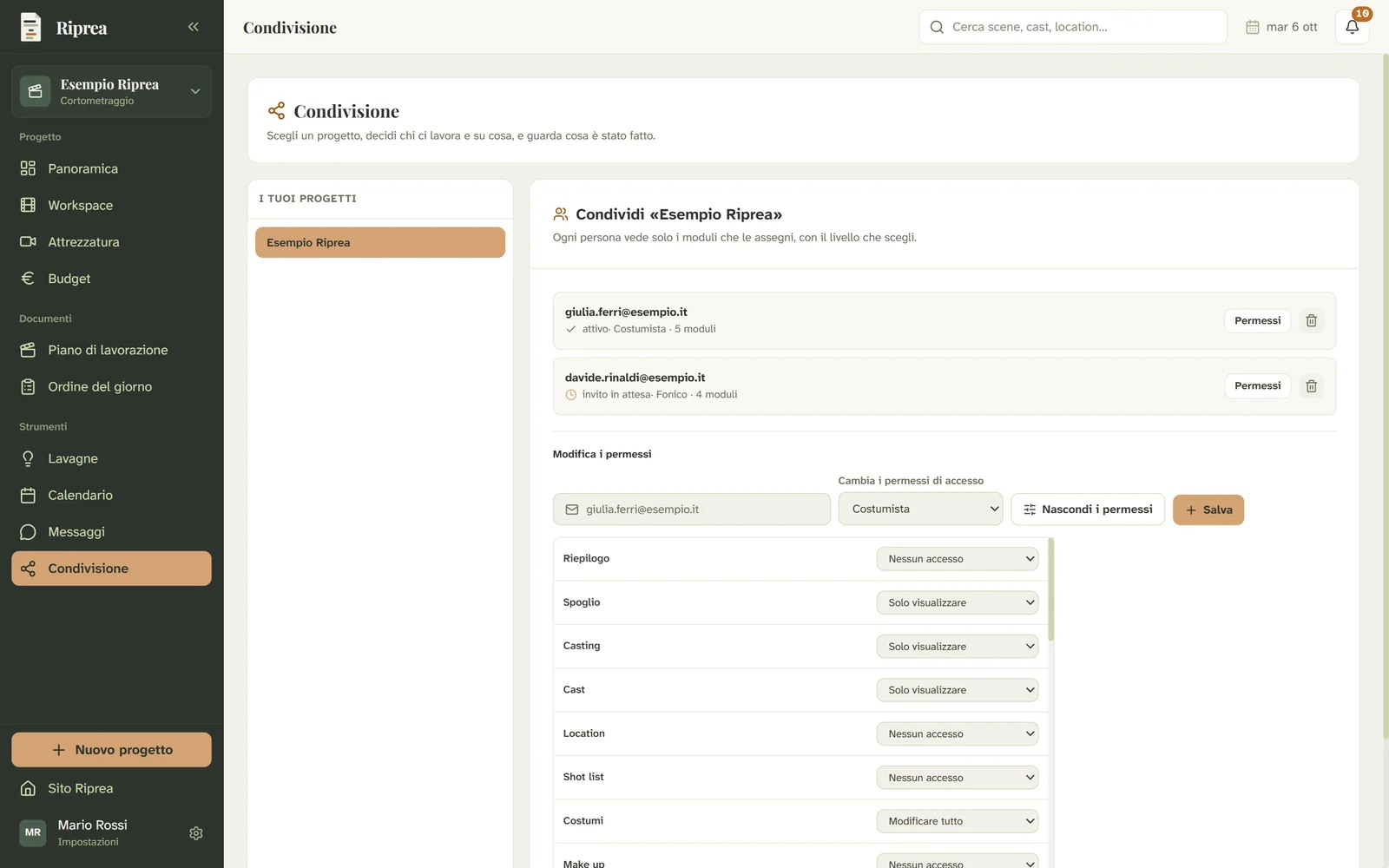Save permissions with the Salva button
Image resolution: width=1389 pixels, height=868 pixels.
1208,510
